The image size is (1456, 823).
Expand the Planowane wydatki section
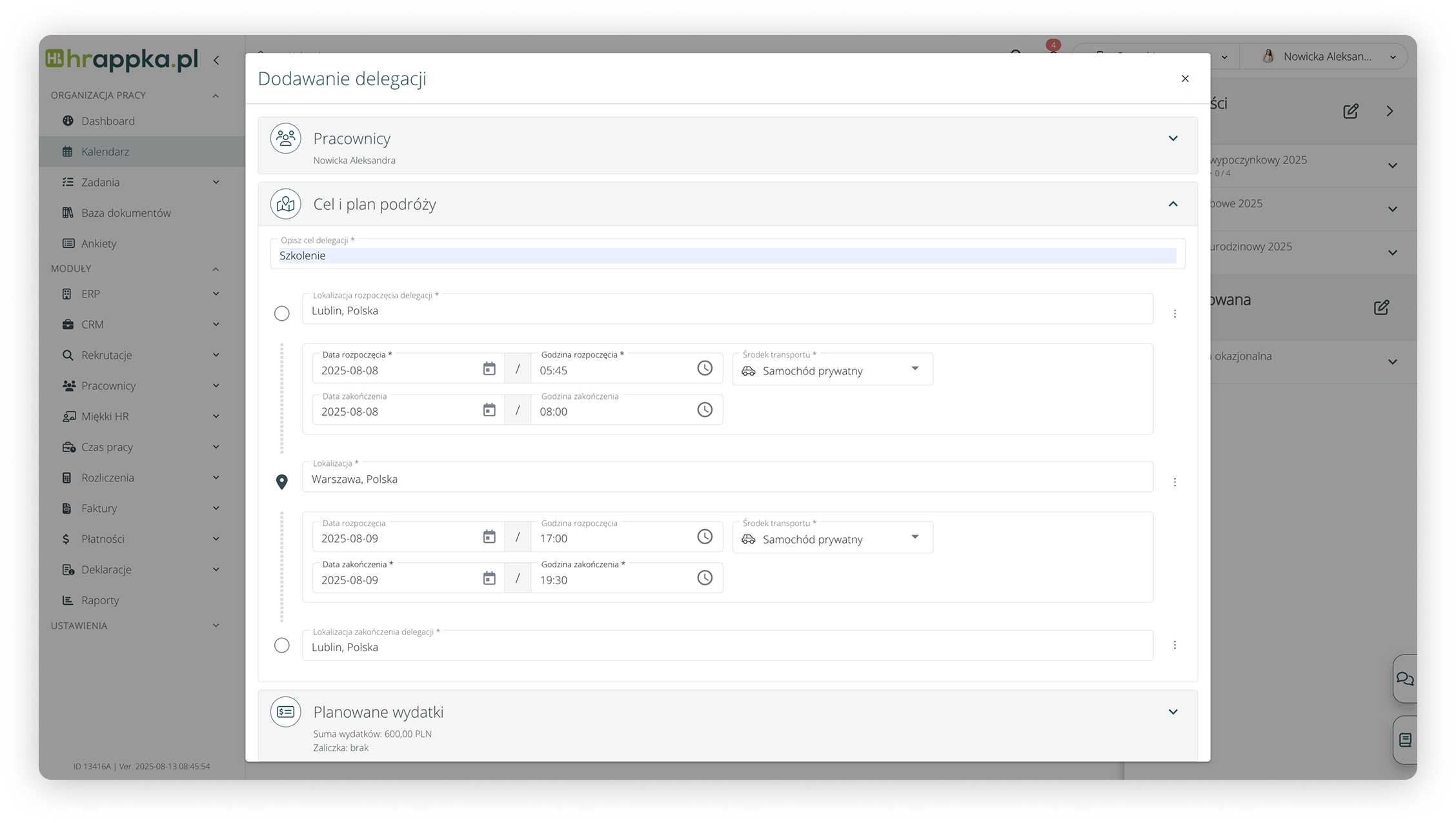[1173, 712]
